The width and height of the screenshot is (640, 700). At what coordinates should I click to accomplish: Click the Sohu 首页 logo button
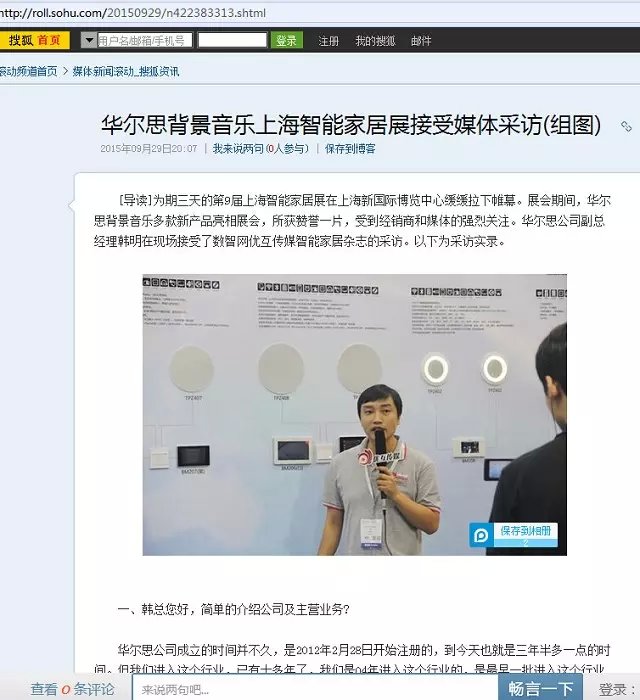coord(34,40)
